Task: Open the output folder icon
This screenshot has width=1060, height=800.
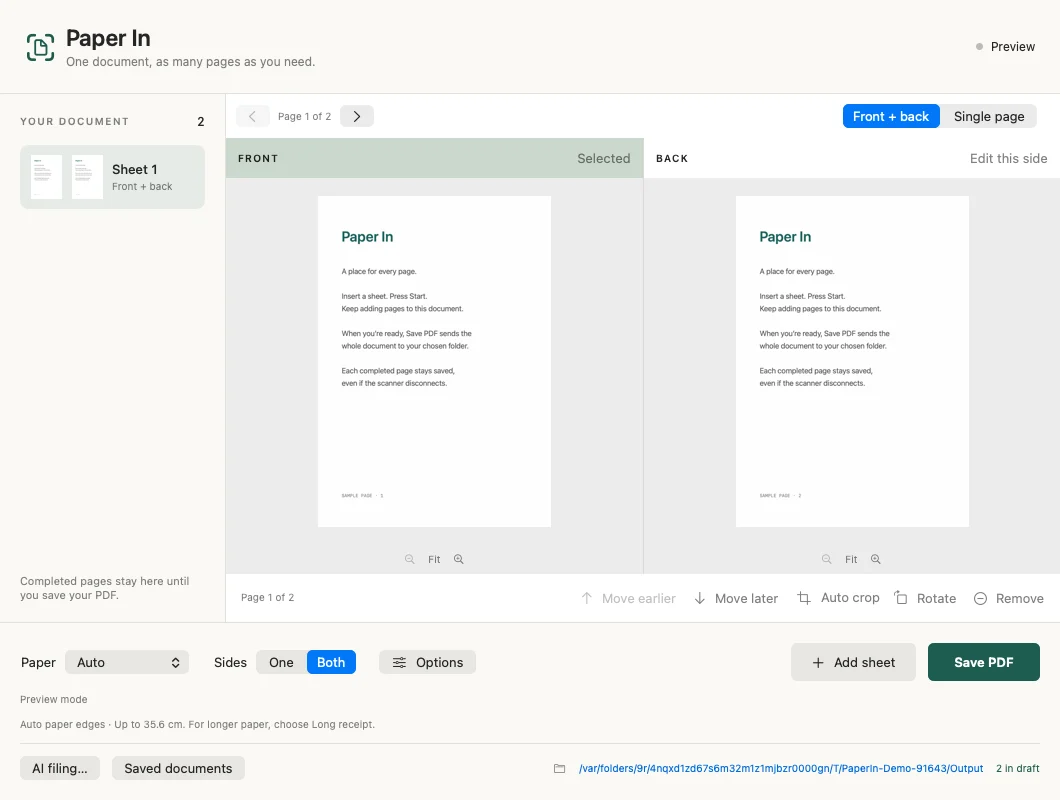Action: click(559, 768)
